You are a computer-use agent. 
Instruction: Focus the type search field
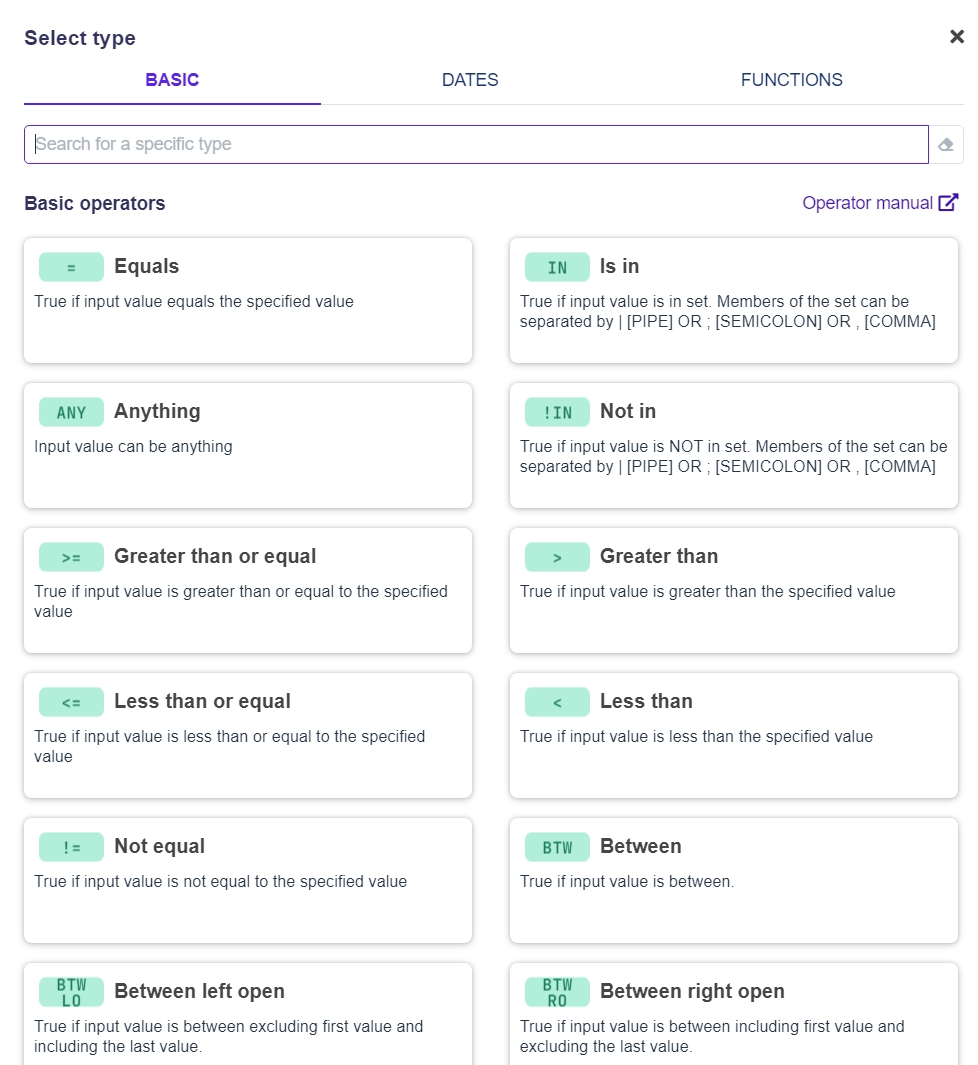click(476, 144)
